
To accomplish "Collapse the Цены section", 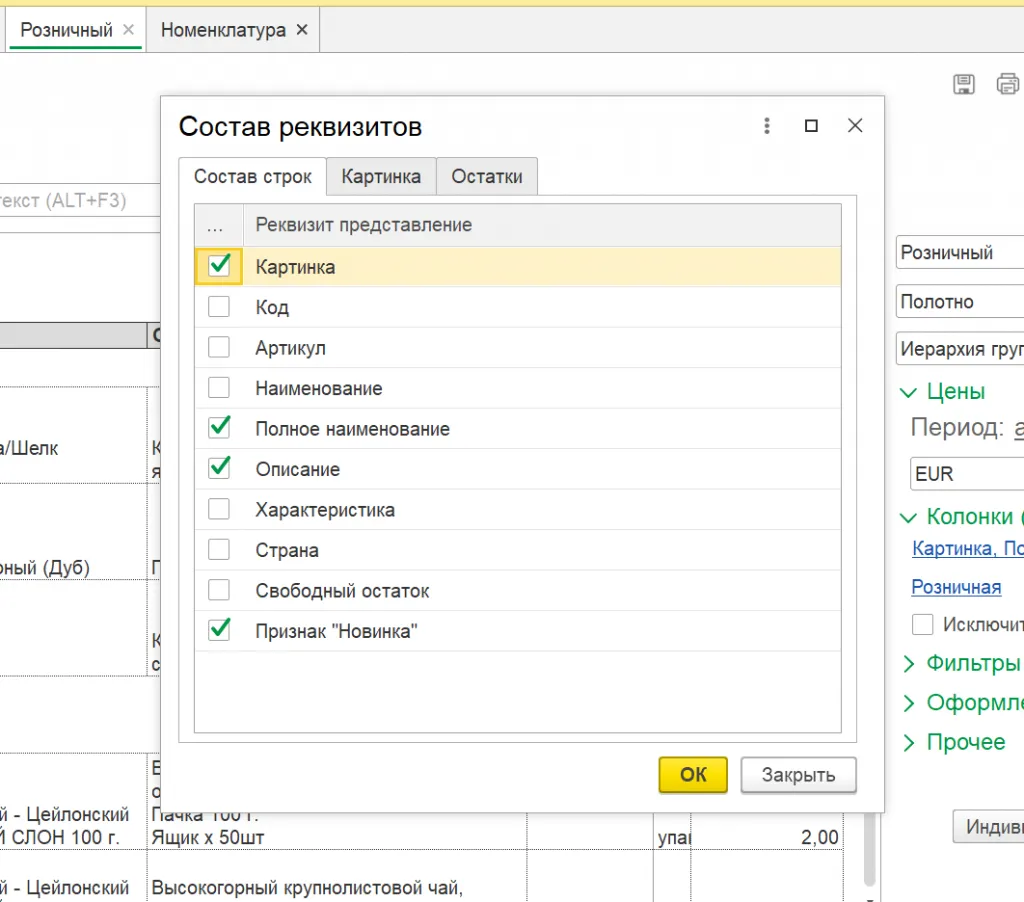I will 908,393.
